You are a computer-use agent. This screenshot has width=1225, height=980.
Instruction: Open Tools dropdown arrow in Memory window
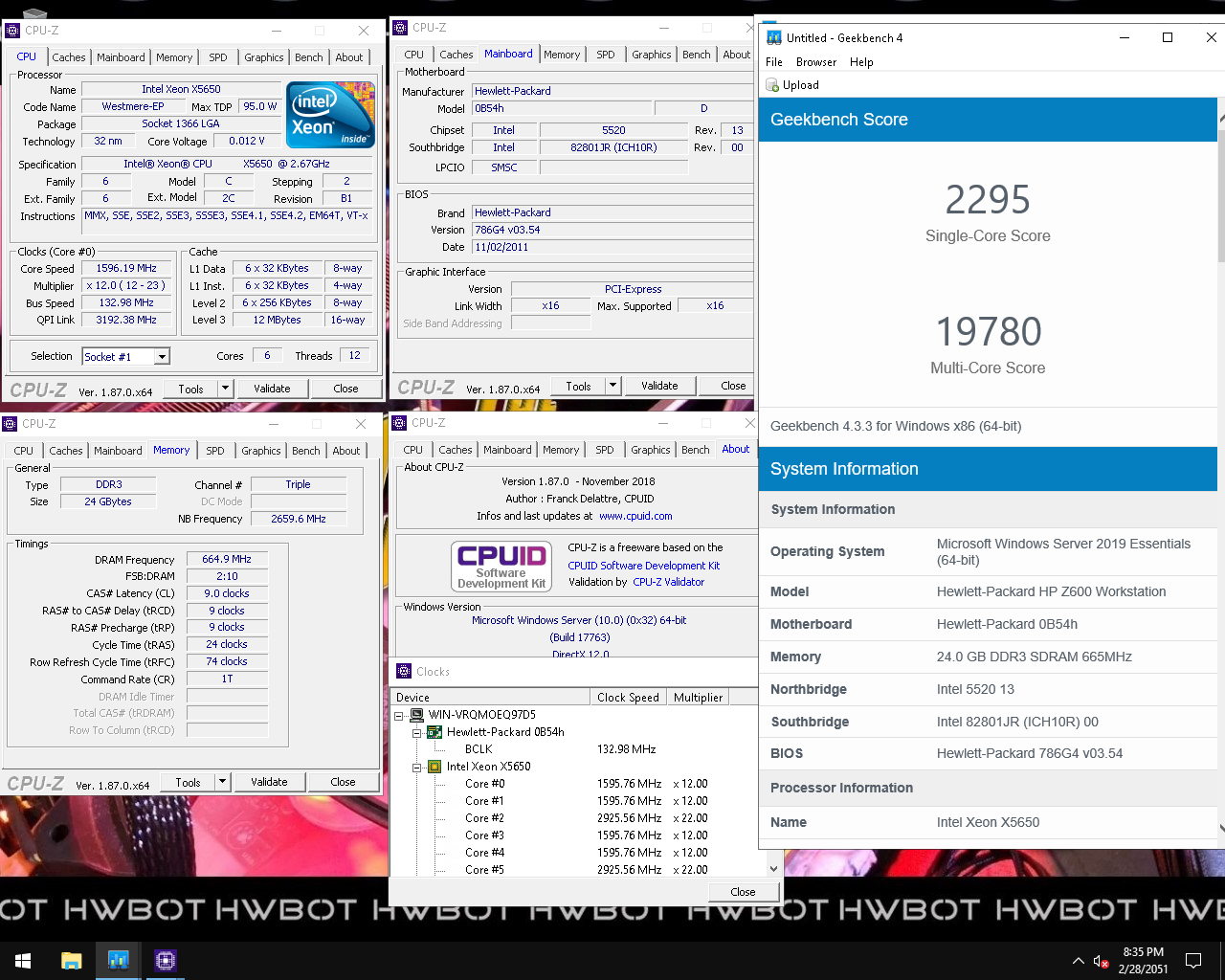(222, 782)
